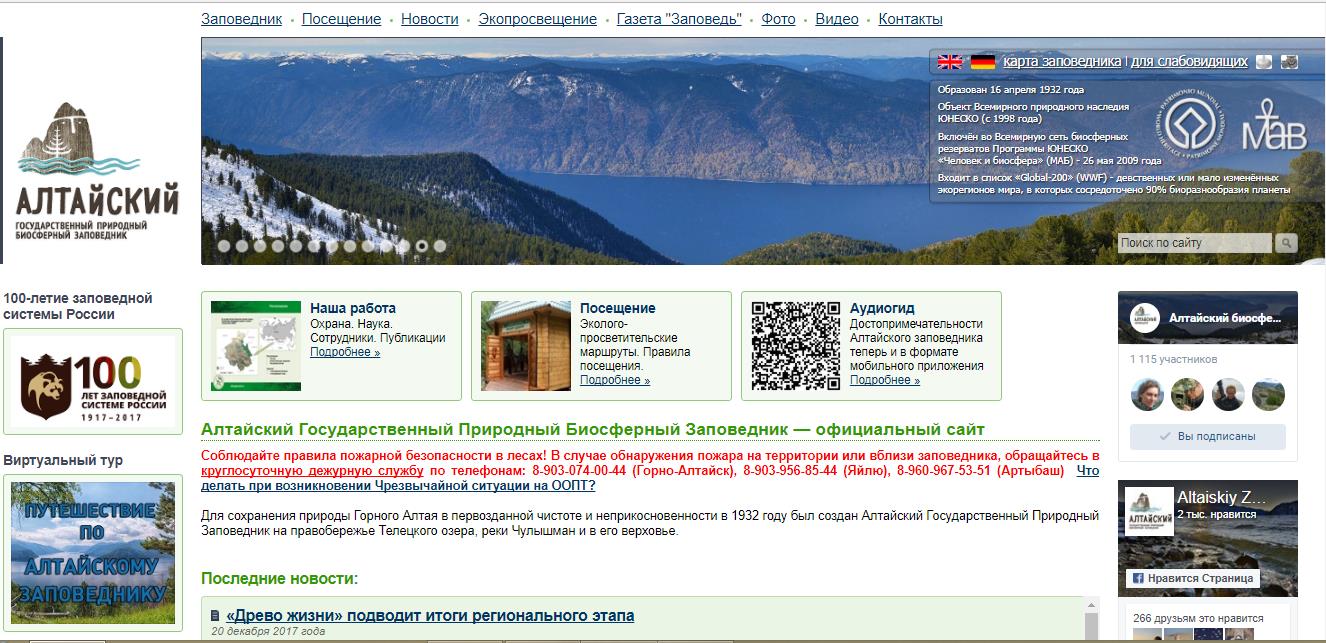Viewport: 1326px width, 643px height.
Task: Click the search magnifier button
Action: point(1287,243)
